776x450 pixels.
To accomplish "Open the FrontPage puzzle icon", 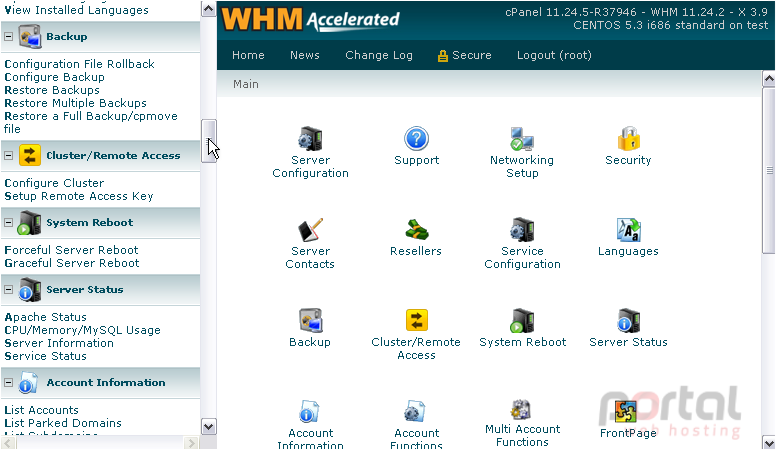I will click(x=626, y=412).
